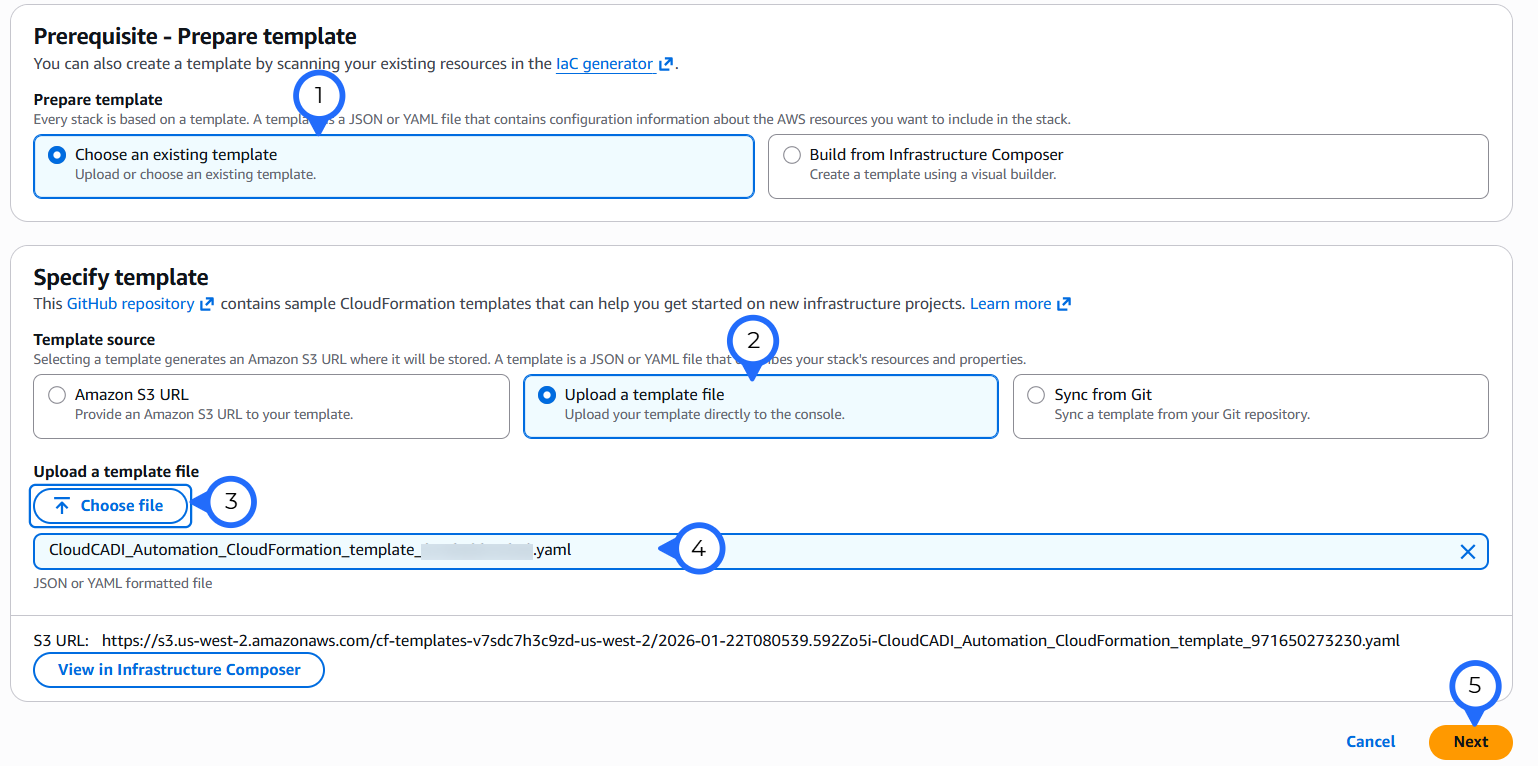Screen dimensions: 1538x766
Task: Open the GitHub repository link
Action: click(x=130, y=304)
